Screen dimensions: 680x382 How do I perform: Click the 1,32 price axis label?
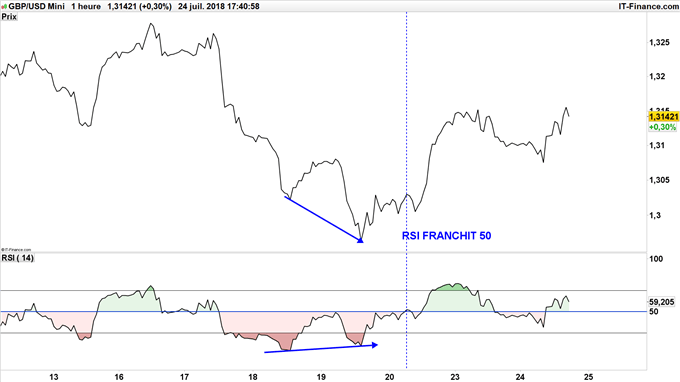pos(657,76)
